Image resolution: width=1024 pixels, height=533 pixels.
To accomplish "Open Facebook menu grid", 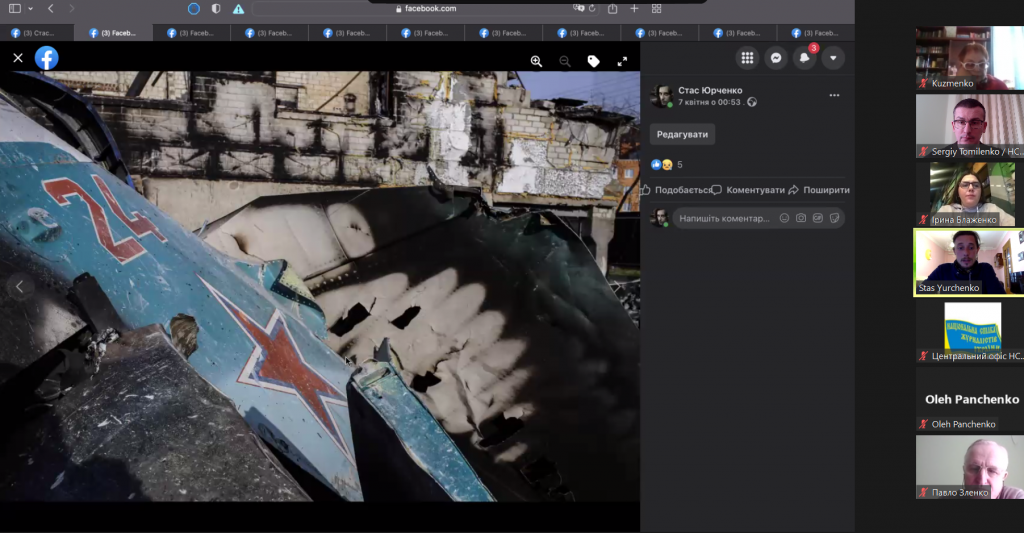I will click(747, 58).
